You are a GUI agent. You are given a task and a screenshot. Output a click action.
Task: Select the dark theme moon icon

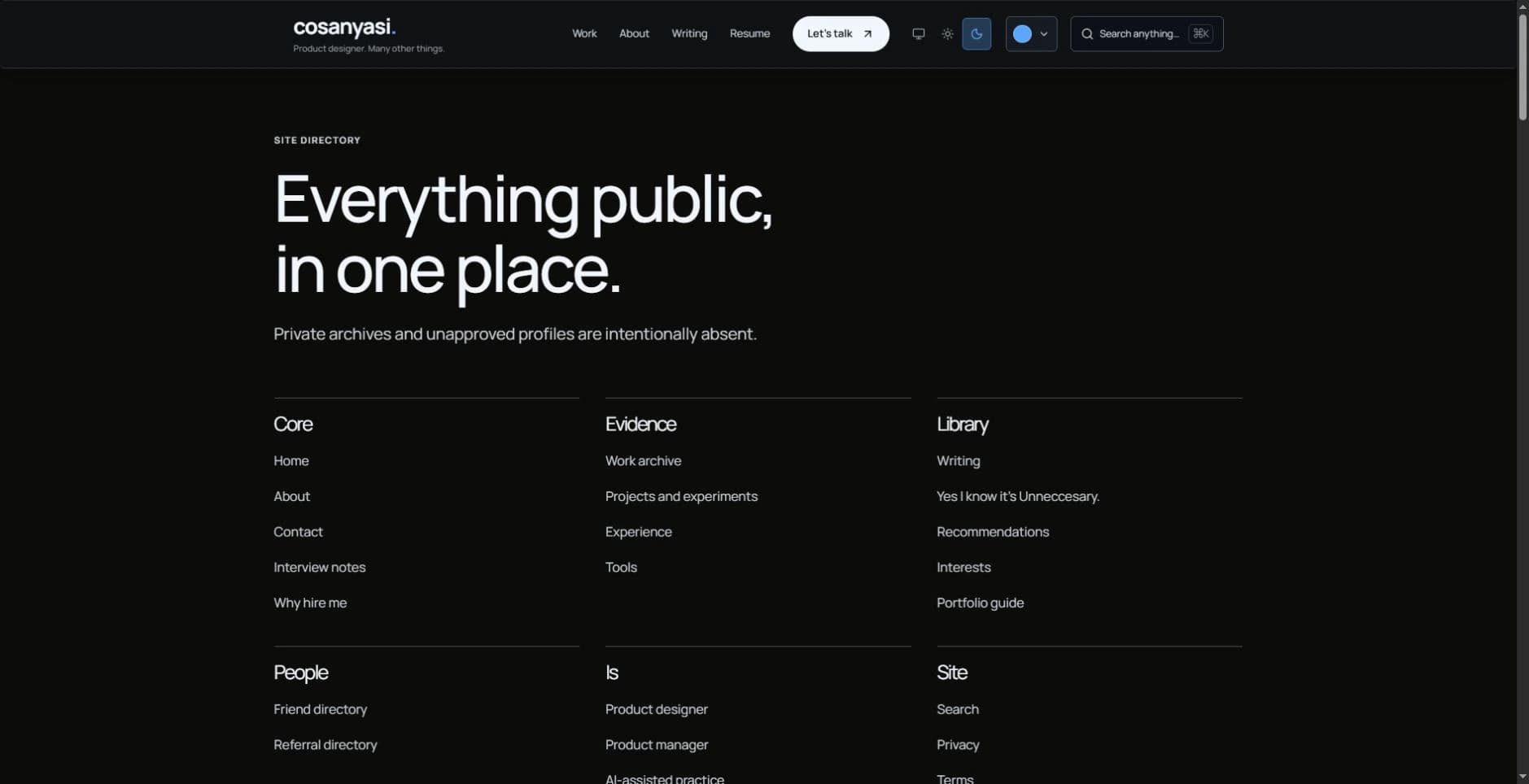(x=976, y=34)
